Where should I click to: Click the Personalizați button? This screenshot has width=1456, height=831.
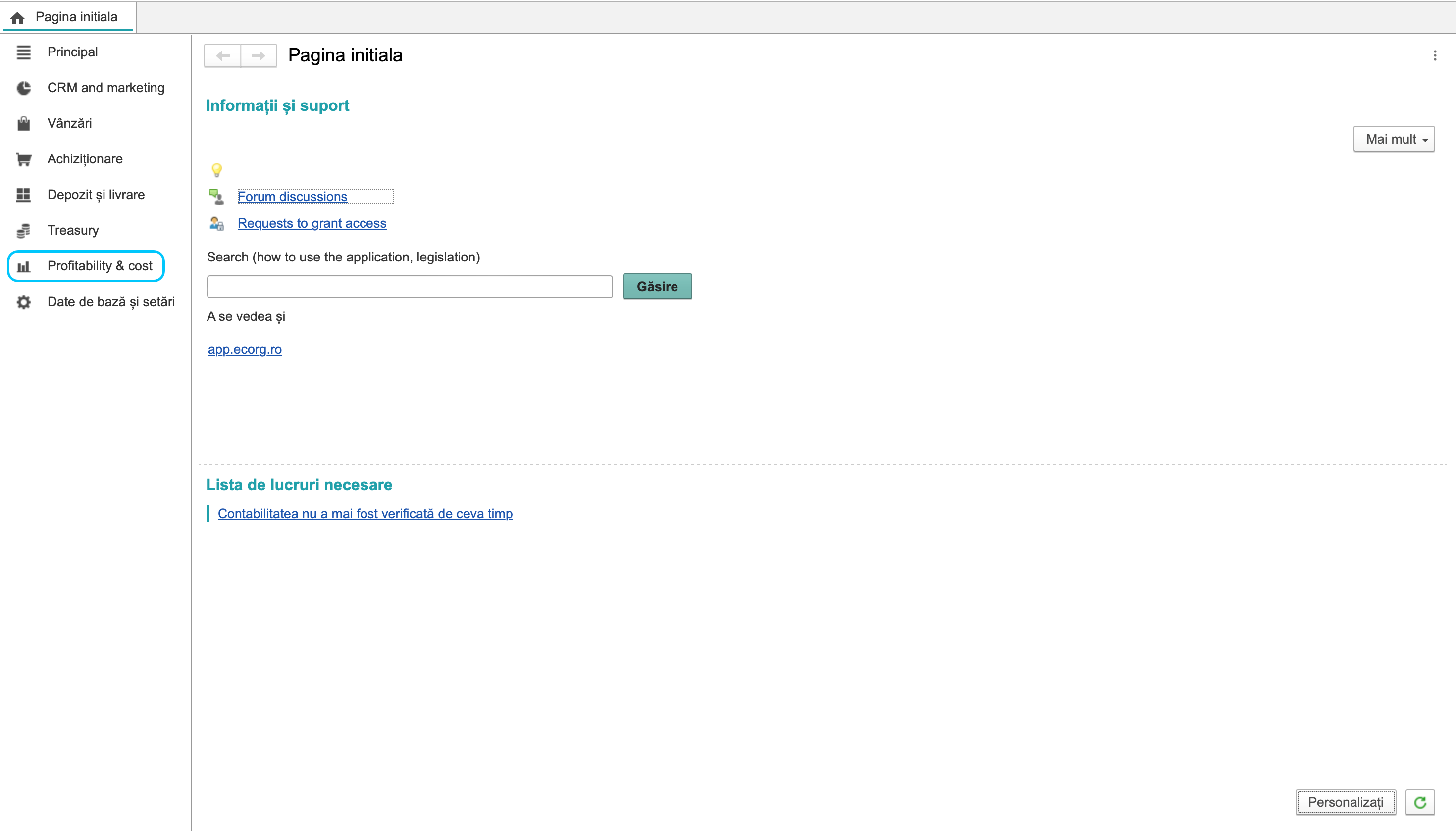pos(1345,802)
